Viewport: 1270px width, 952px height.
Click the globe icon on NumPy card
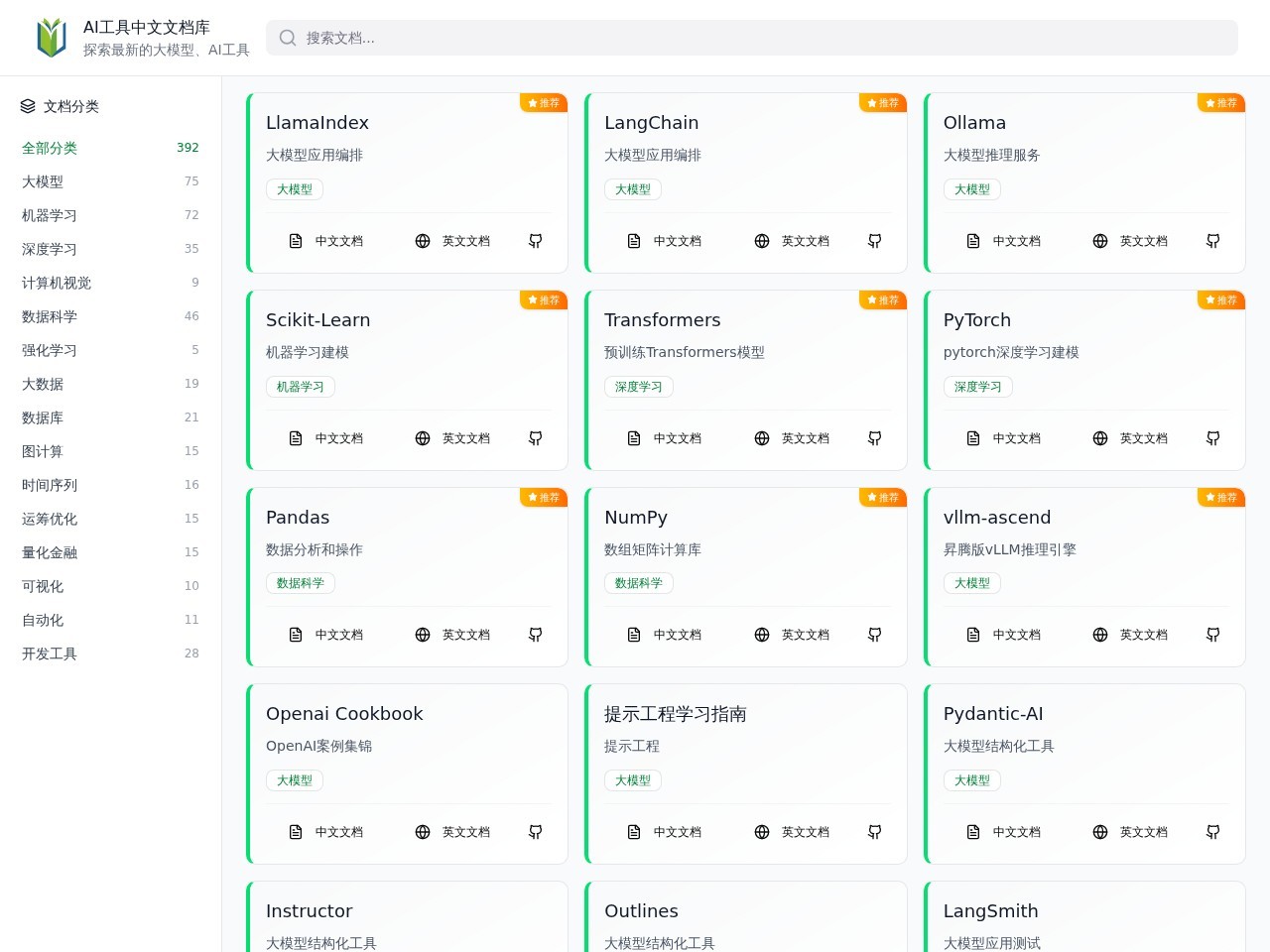tap(762, 635)
